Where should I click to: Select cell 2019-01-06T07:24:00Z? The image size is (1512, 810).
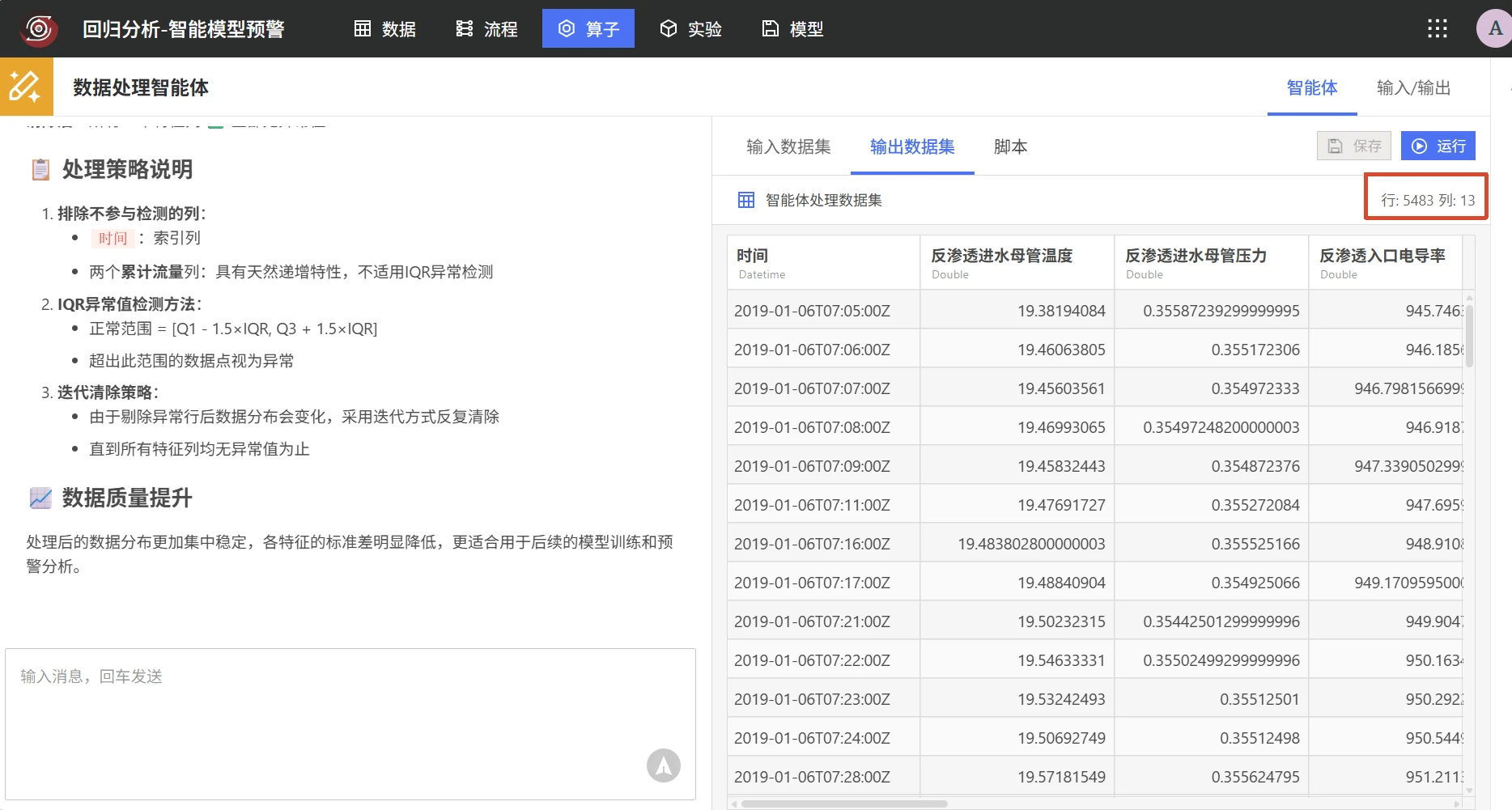click(823, 738)
